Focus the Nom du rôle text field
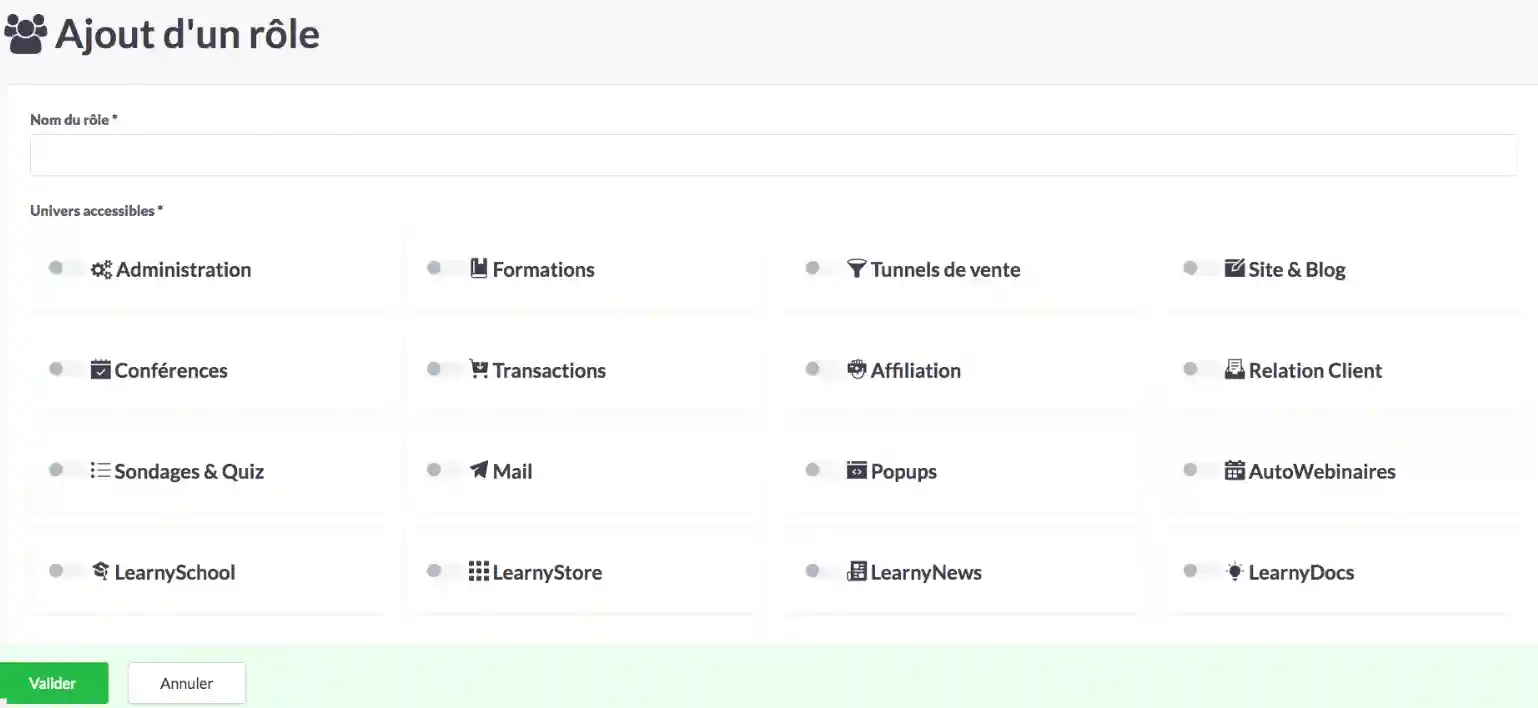The image size is (1538, 708). tap(773, 155)
